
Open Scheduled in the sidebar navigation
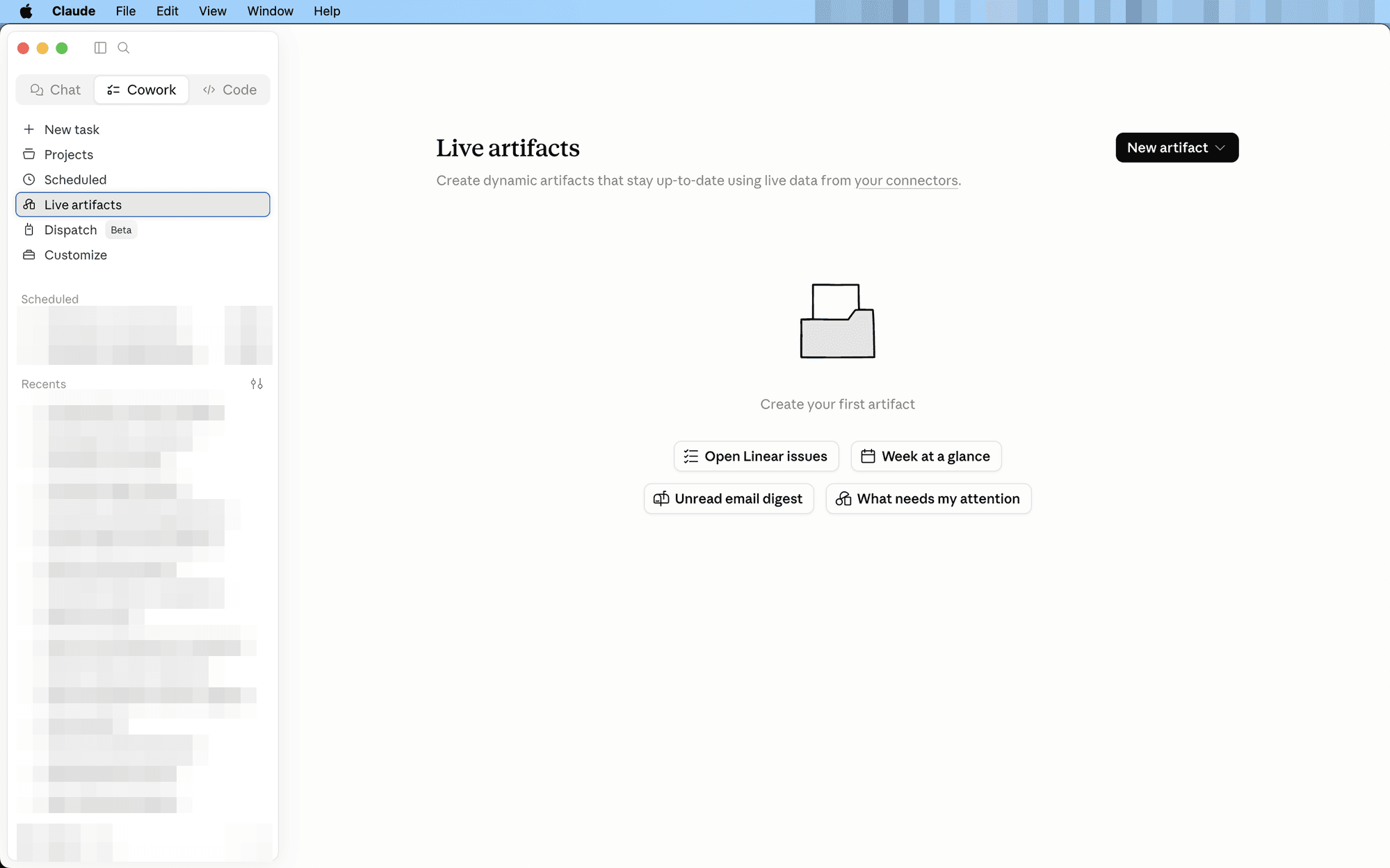143,179
